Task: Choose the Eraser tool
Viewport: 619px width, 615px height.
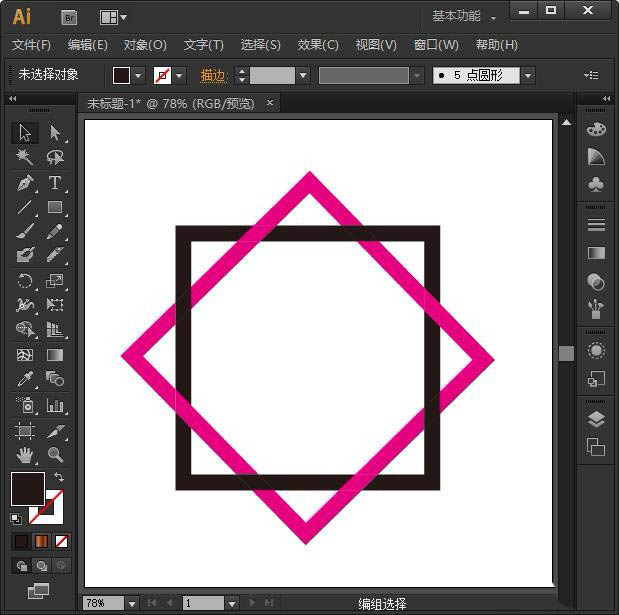Action: [x=55, y=255]
